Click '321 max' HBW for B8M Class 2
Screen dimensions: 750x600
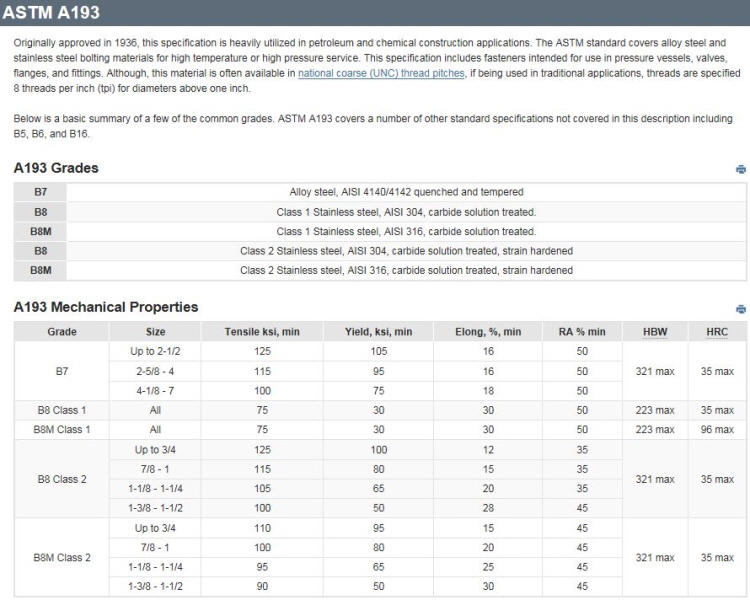click(655, 558)
